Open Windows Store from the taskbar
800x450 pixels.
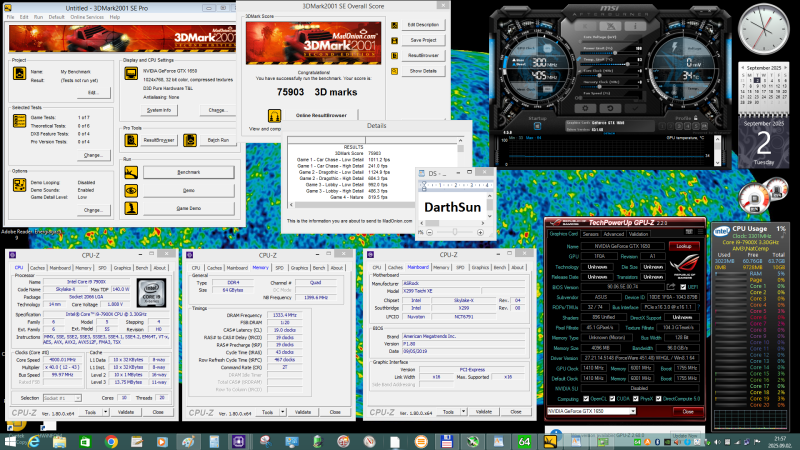(85, 442)
